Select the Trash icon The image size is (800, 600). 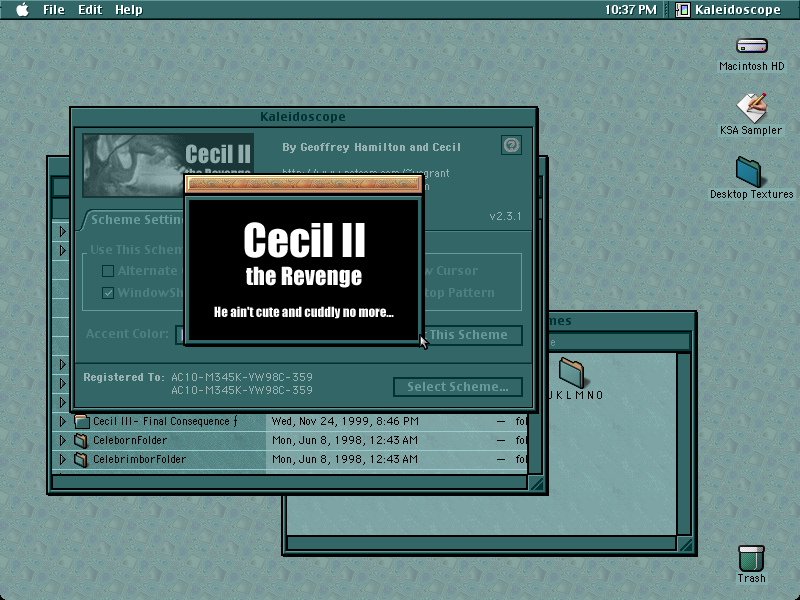tap(751, 558)
